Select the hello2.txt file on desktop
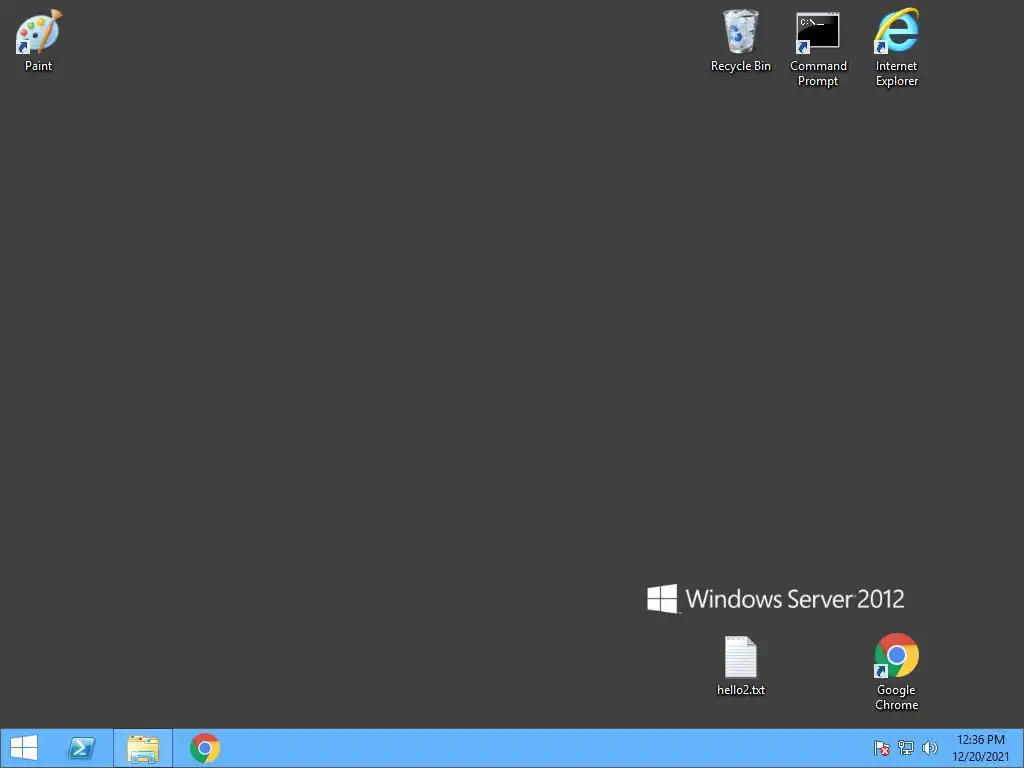Image resolution: width=1024 pixels, height=768 pixels. (x=741, y=665)
